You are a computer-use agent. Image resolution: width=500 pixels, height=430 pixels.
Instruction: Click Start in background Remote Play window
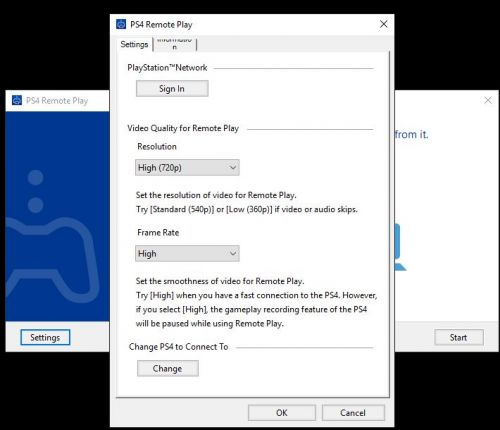point(459,337)
